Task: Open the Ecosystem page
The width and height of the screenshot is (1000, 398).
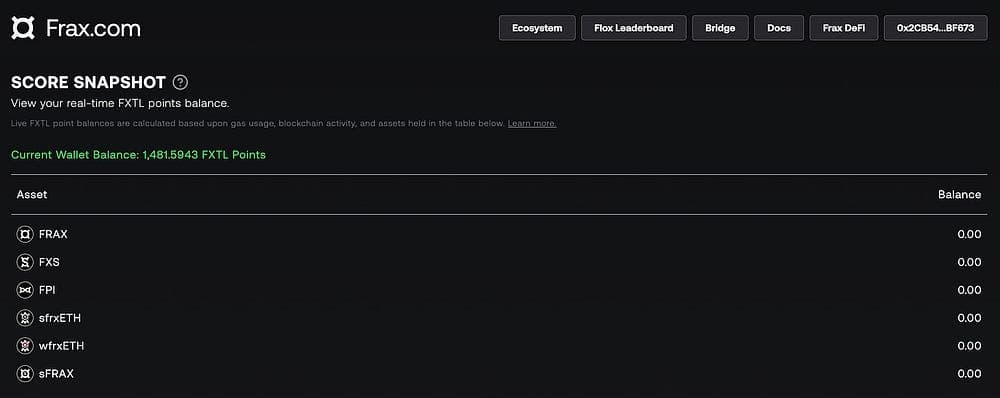Action: tap(537, 28)
